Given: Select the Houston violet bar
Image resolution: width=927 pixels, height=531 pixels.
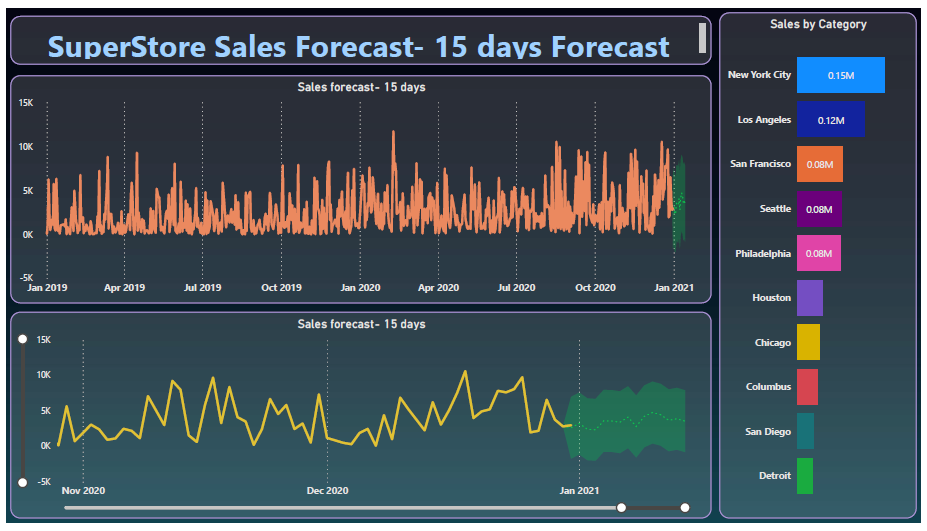Looking at the screenshot, I should [809, 297].
